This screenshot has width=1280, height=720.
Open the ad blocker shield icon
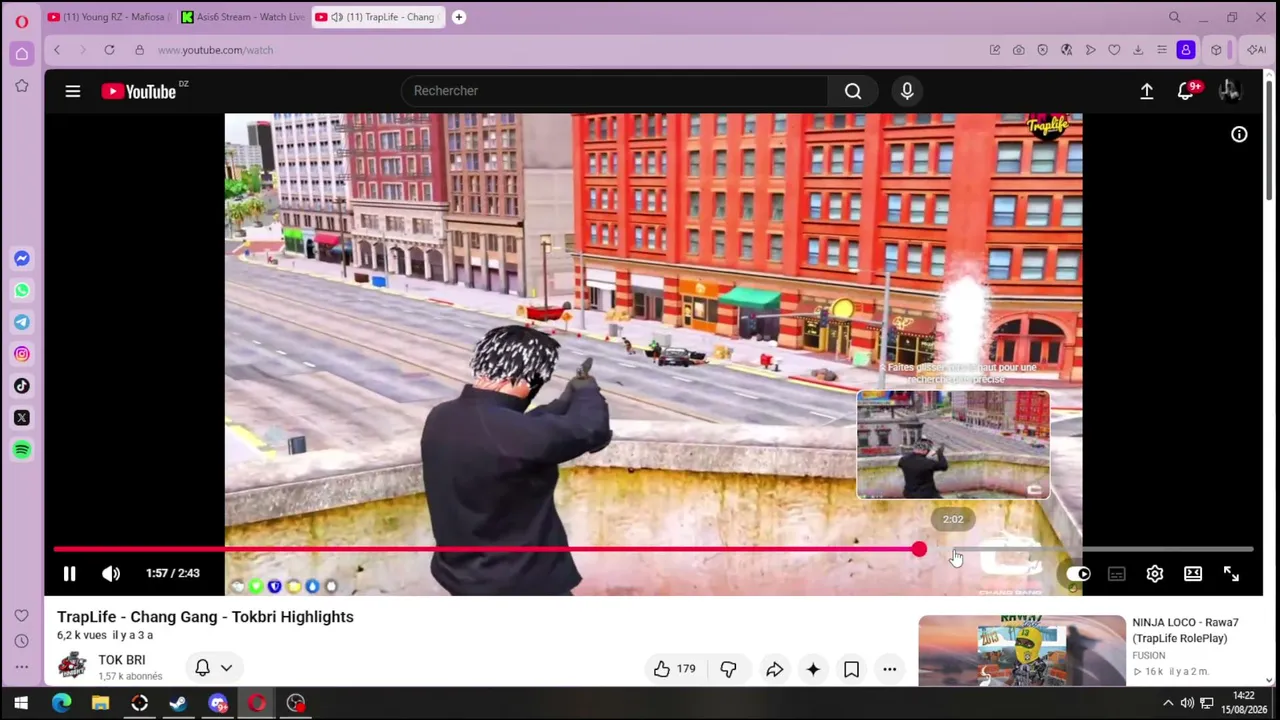coord(1042,50)
